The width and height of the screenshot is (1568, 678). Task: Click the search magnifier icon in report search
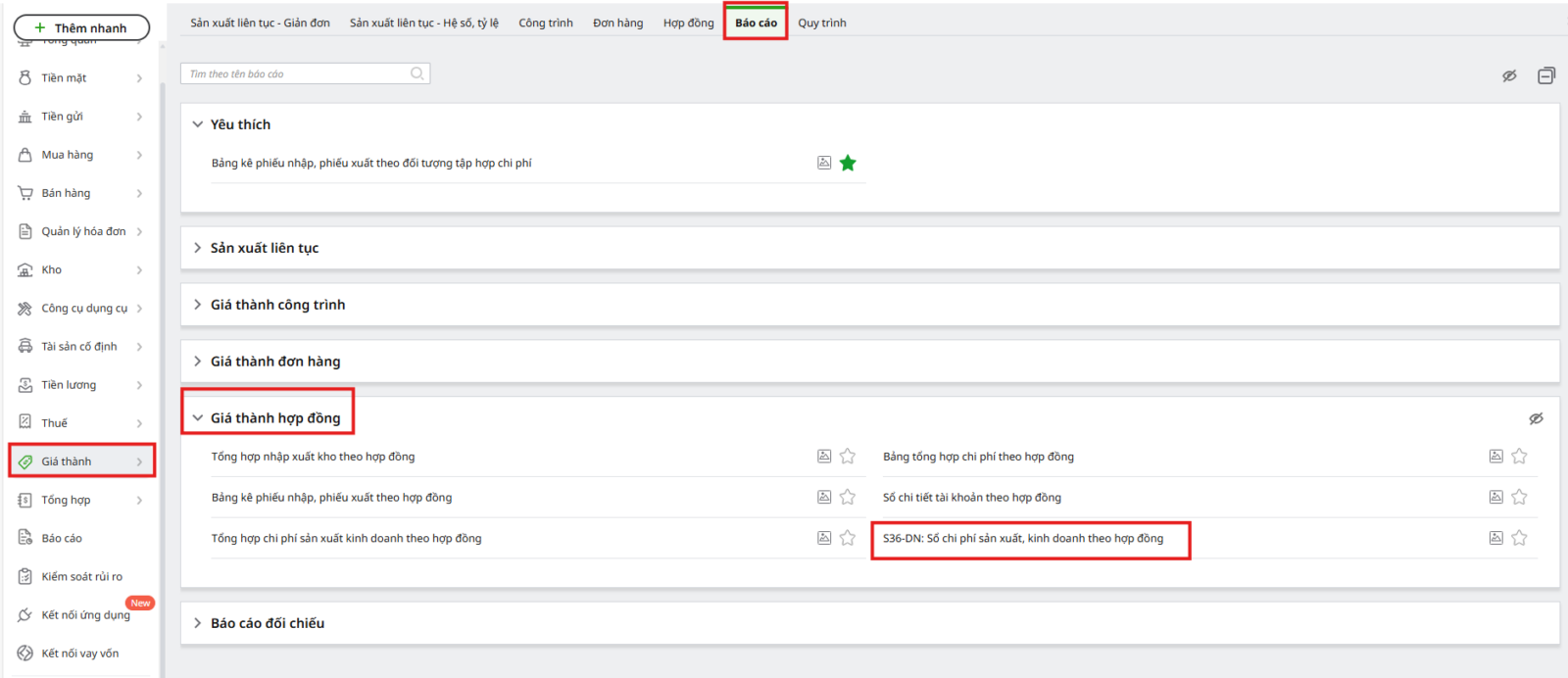(417, 73)
